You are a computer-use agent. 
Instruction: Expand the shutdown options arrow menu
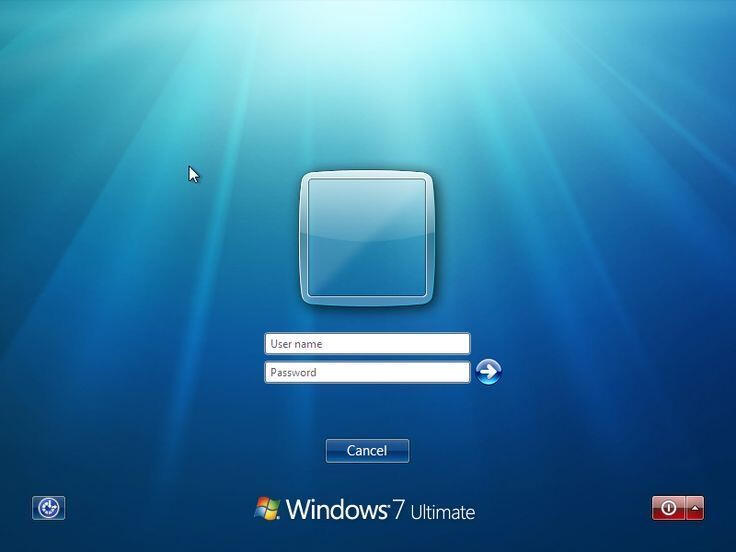[x=695, y=508]
